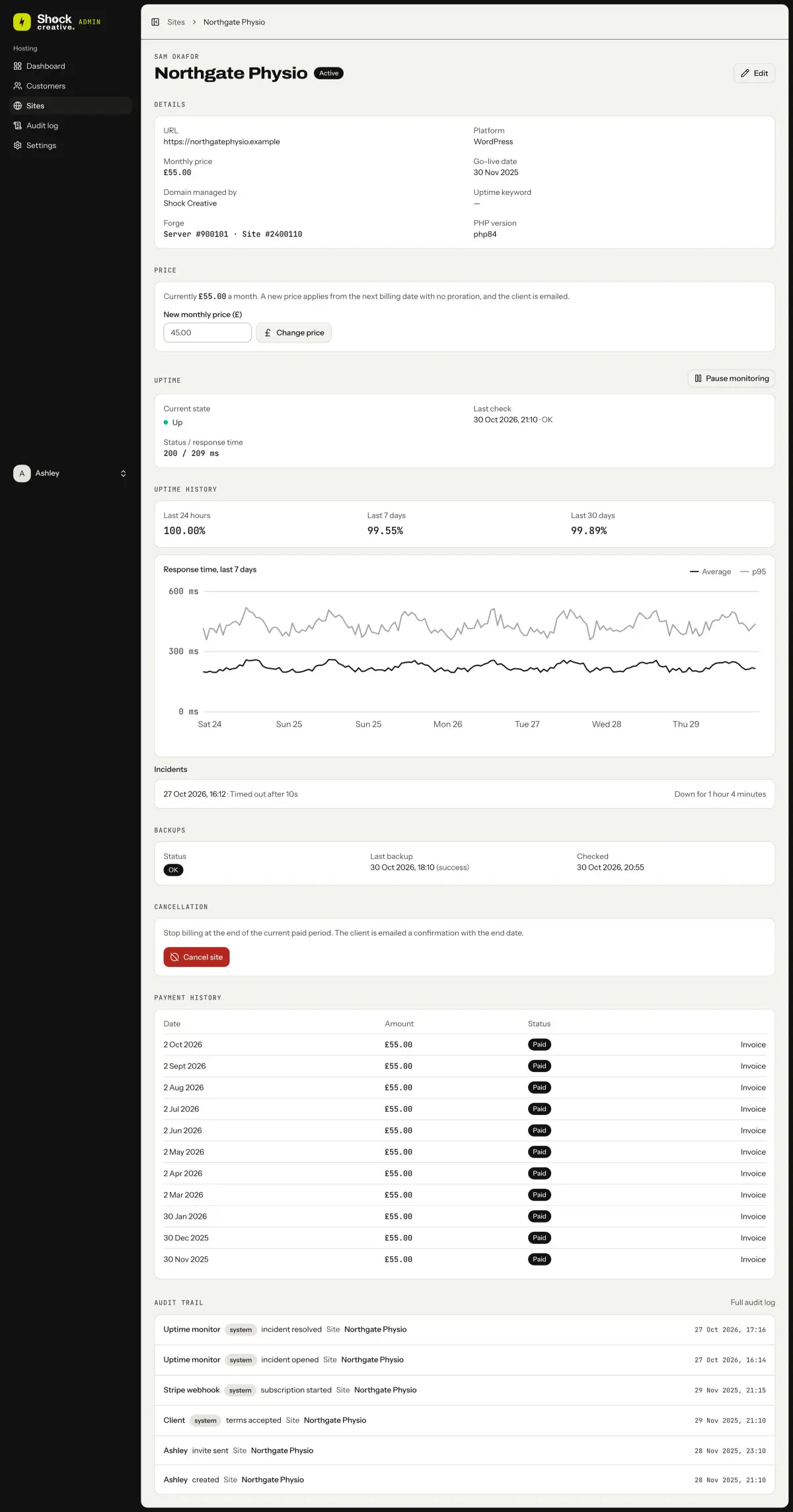
Task: Open Audit log from sidebar
Action: tap(71, 126)
